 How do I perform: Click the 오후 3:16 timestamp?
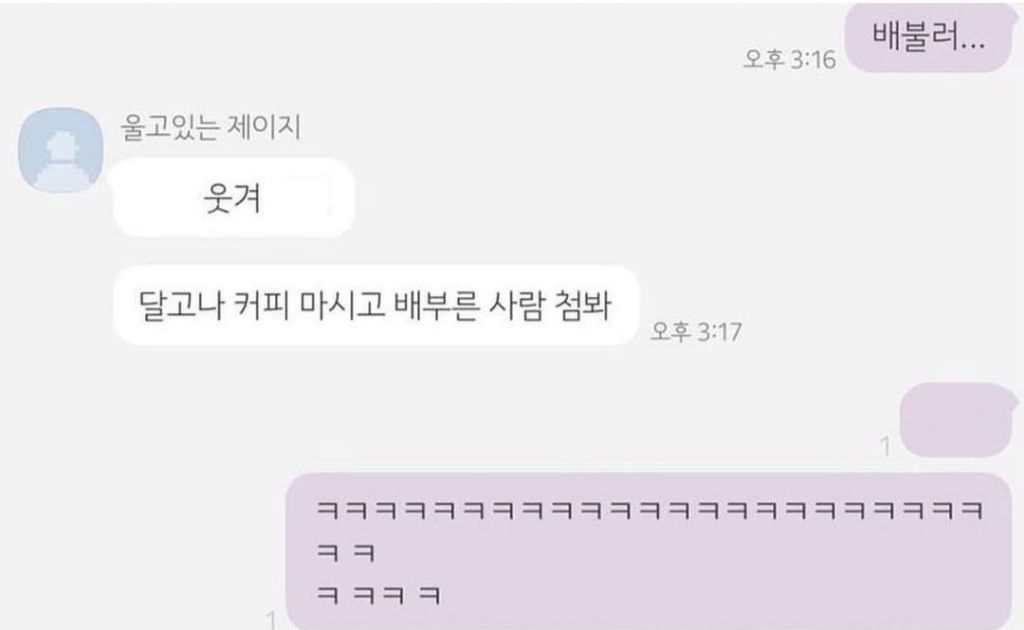coord(789,60)
